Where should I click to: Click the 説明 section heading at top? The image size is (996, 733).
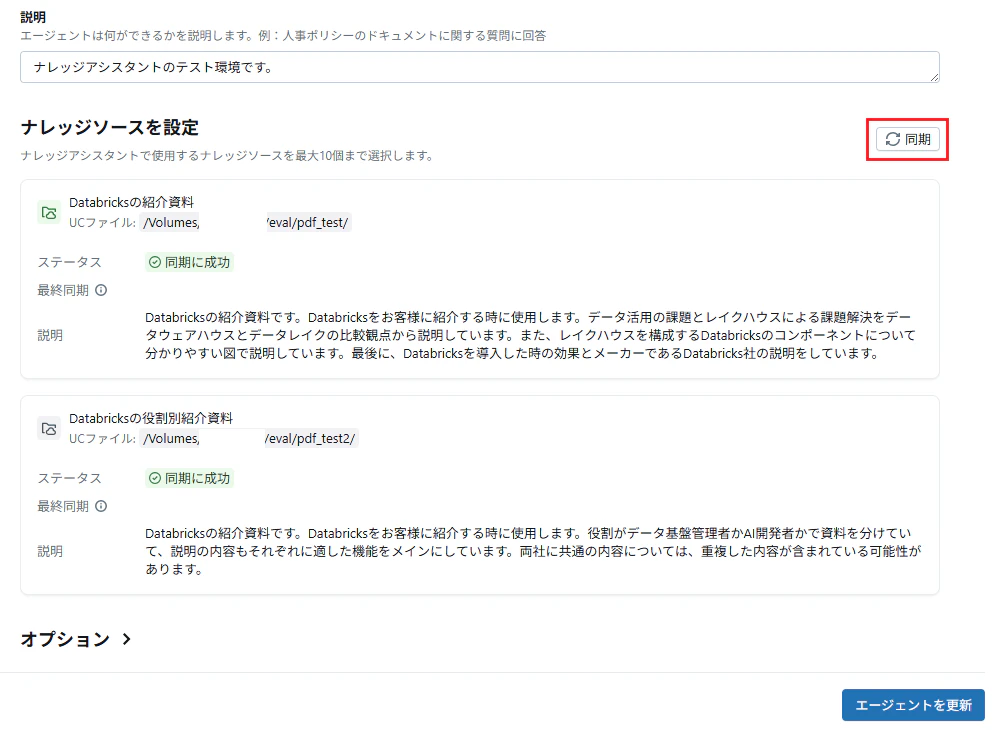(x=33, y=16)
